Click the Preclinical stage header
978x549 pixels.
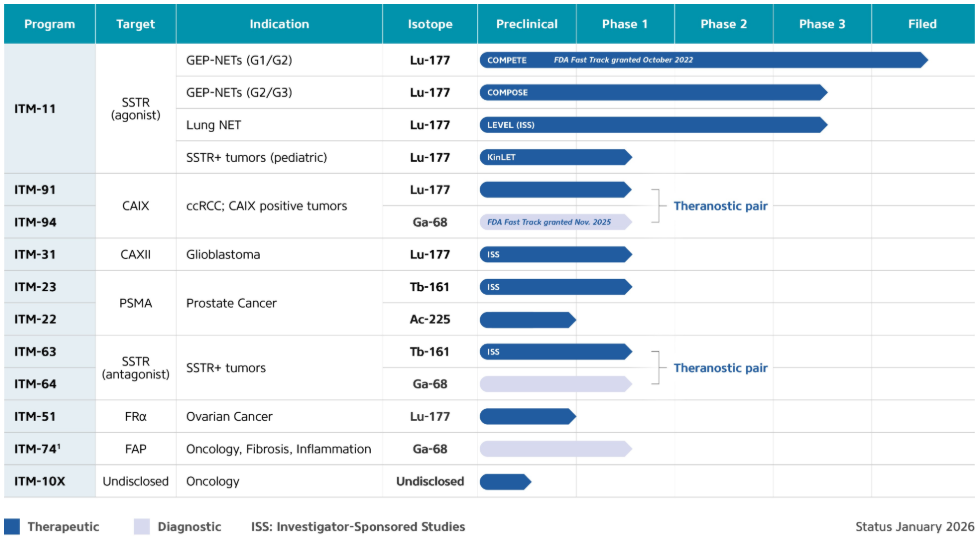(526, 24)
